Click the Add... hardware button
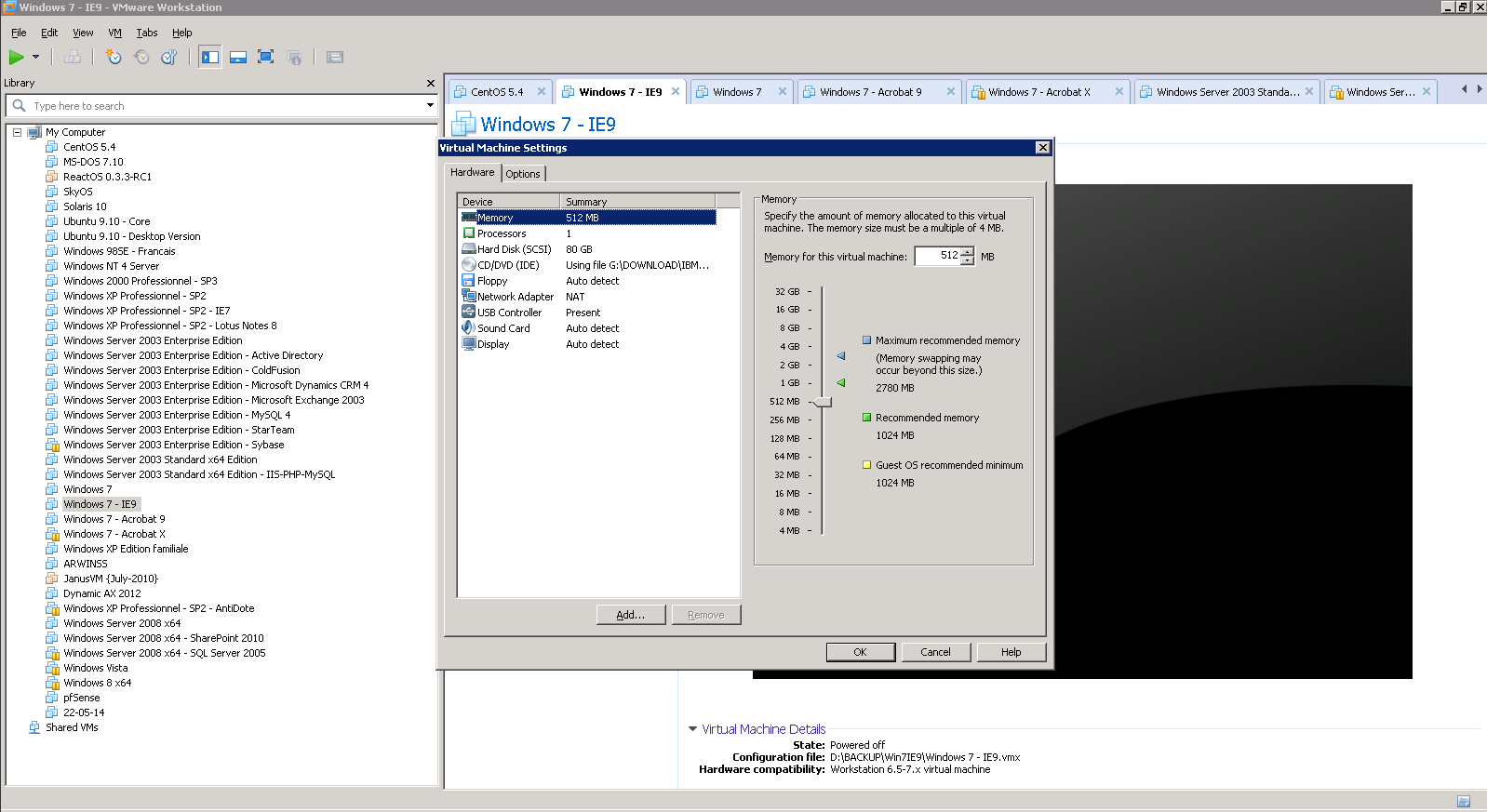 (x=631, y=615)
